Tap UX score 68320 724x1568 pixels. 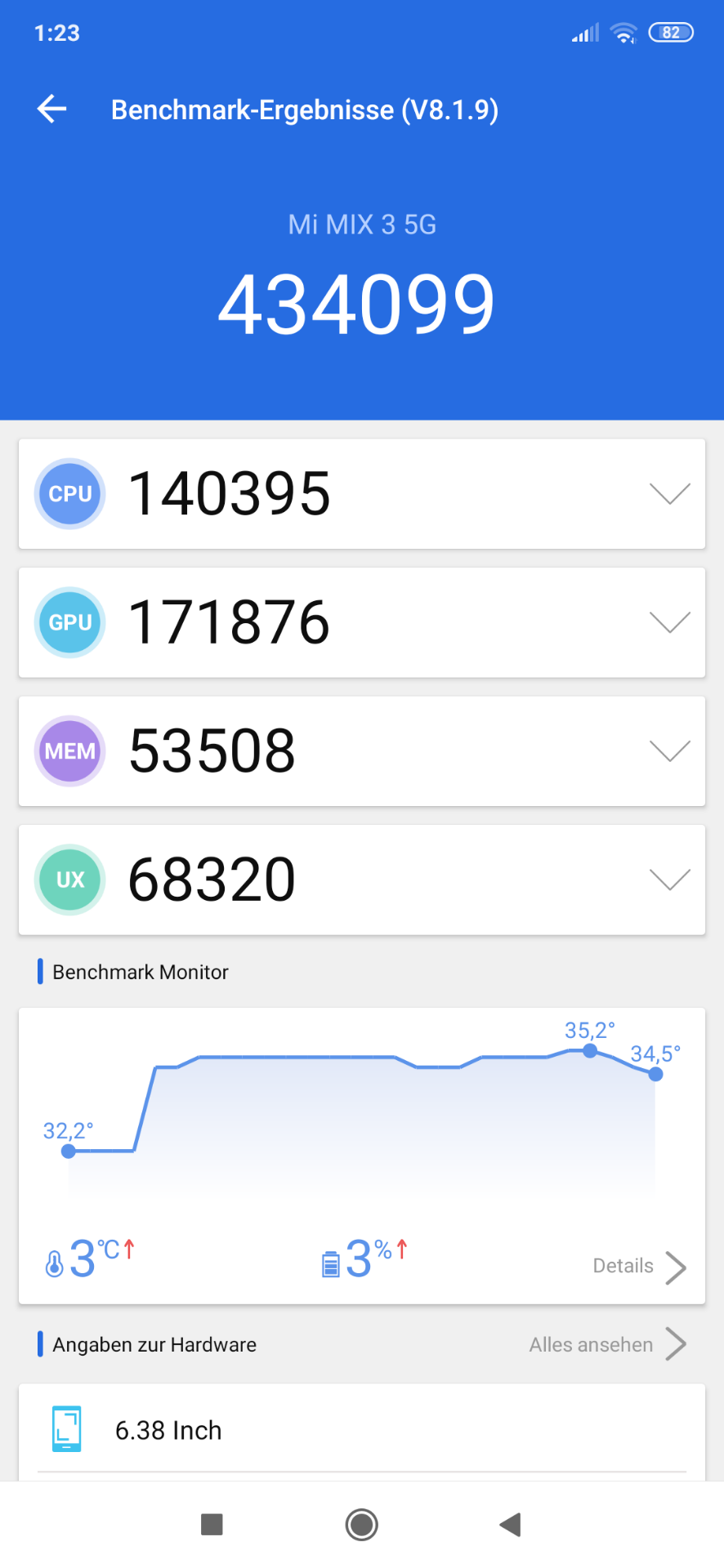coord(212,880)
